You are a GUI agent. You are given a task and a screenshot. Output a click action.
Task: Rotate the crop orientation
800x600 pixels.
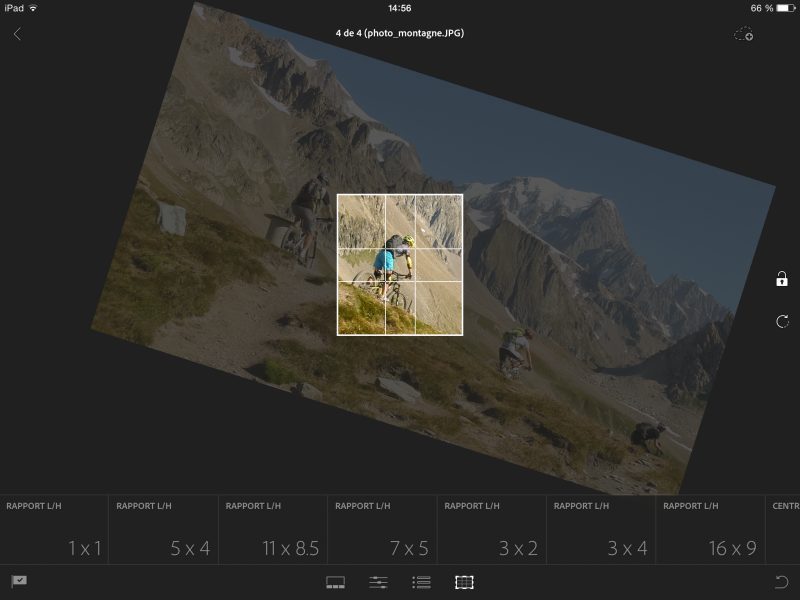(782, 321)
